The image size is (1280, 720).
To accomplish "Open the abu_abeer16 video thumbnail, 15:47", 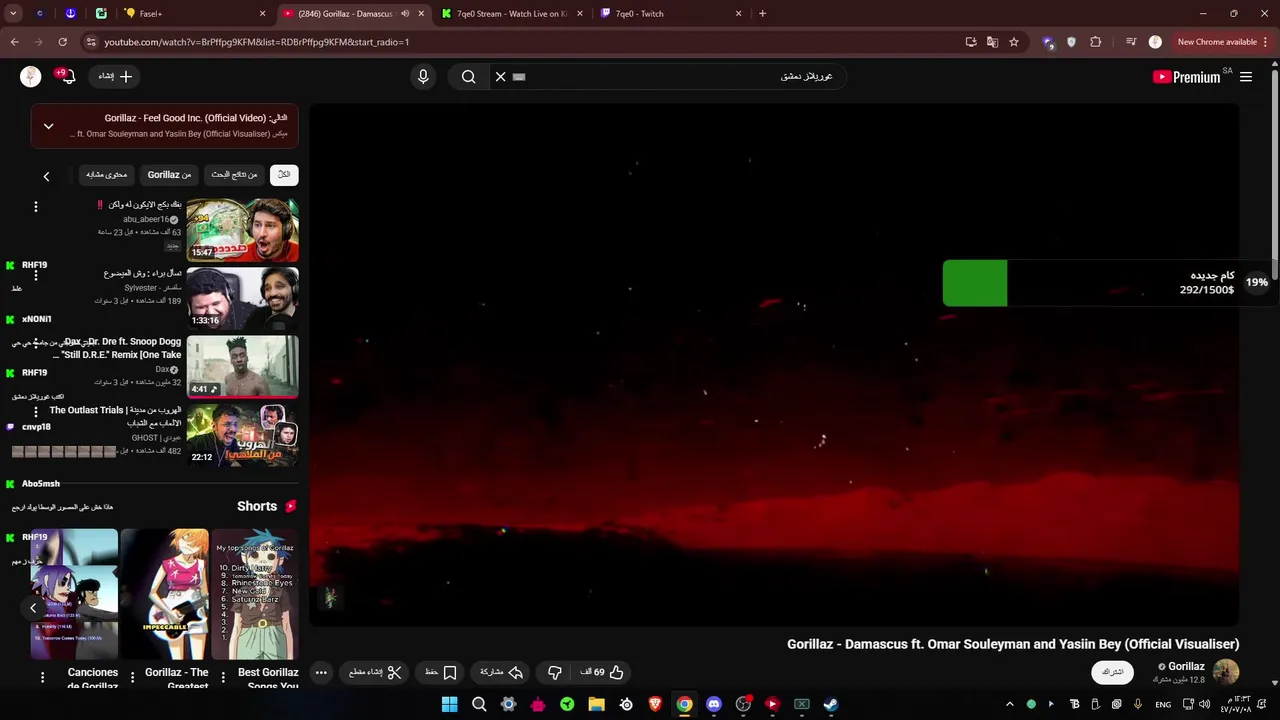I will 242,229.
